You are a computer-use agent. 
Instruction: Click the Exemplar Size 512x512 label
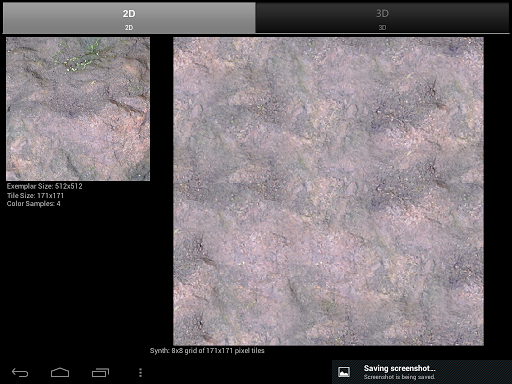44,186
